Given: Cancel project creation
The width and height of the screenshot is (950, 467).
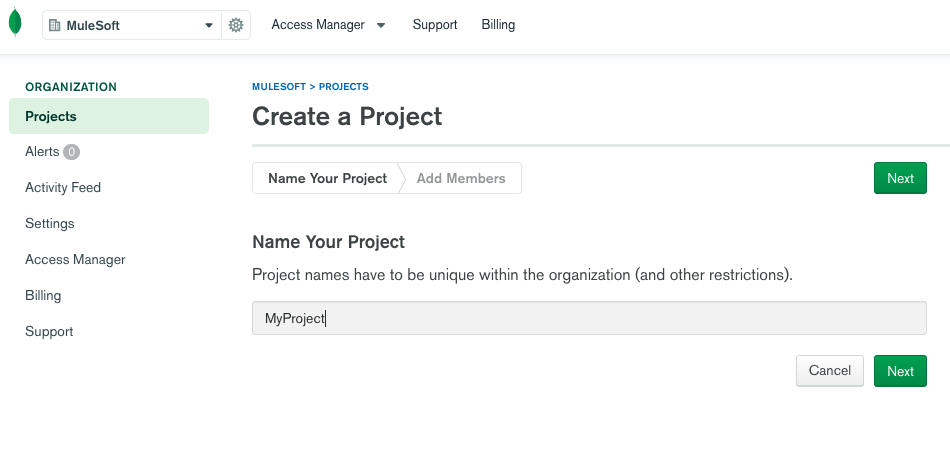Looking at the screenshot, I should click(x=829, y=371).
